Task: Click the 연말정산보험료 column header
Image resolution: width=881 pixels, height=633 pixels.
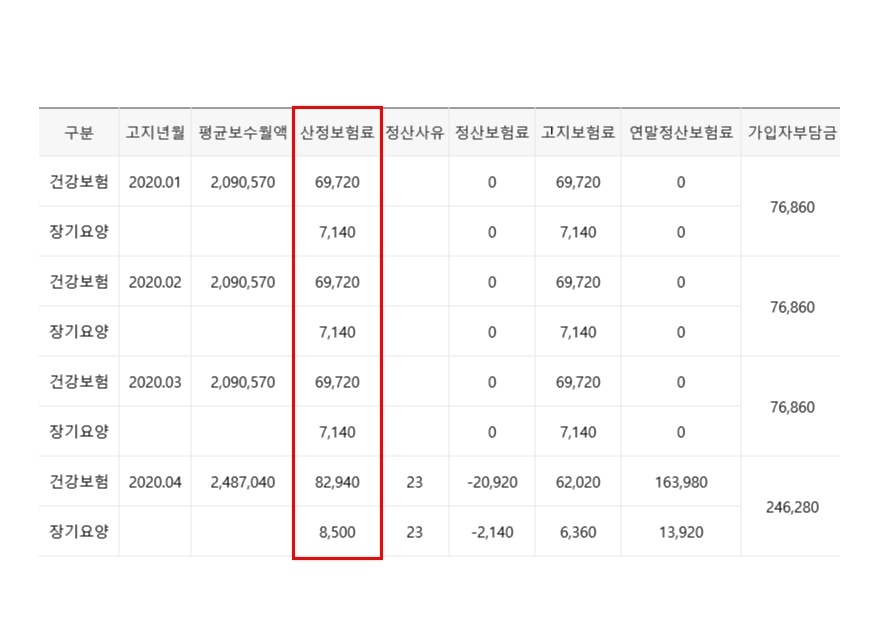Action: (x=681, y=133)
